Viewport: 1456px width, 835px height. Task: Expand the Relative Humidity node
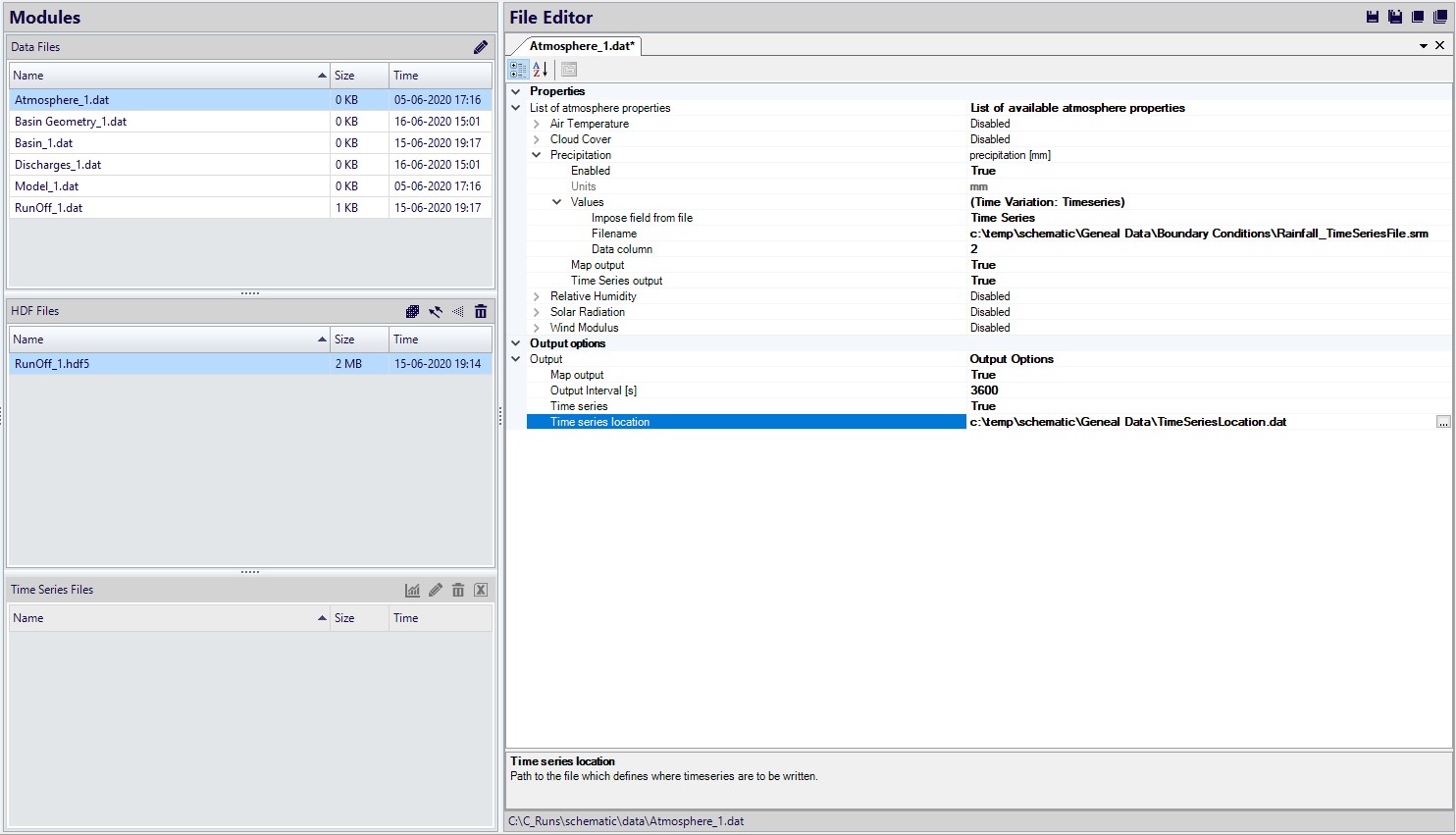coord(537,296)
